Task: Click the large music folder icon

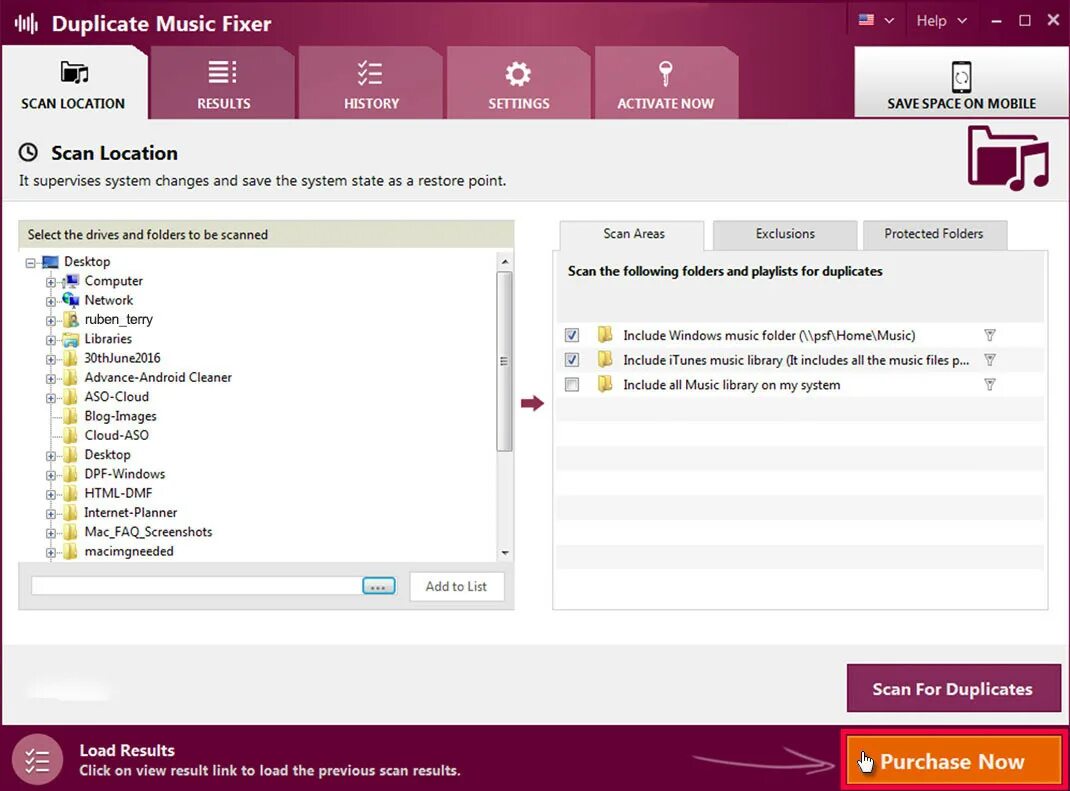Action: [x=1007, y=158]
